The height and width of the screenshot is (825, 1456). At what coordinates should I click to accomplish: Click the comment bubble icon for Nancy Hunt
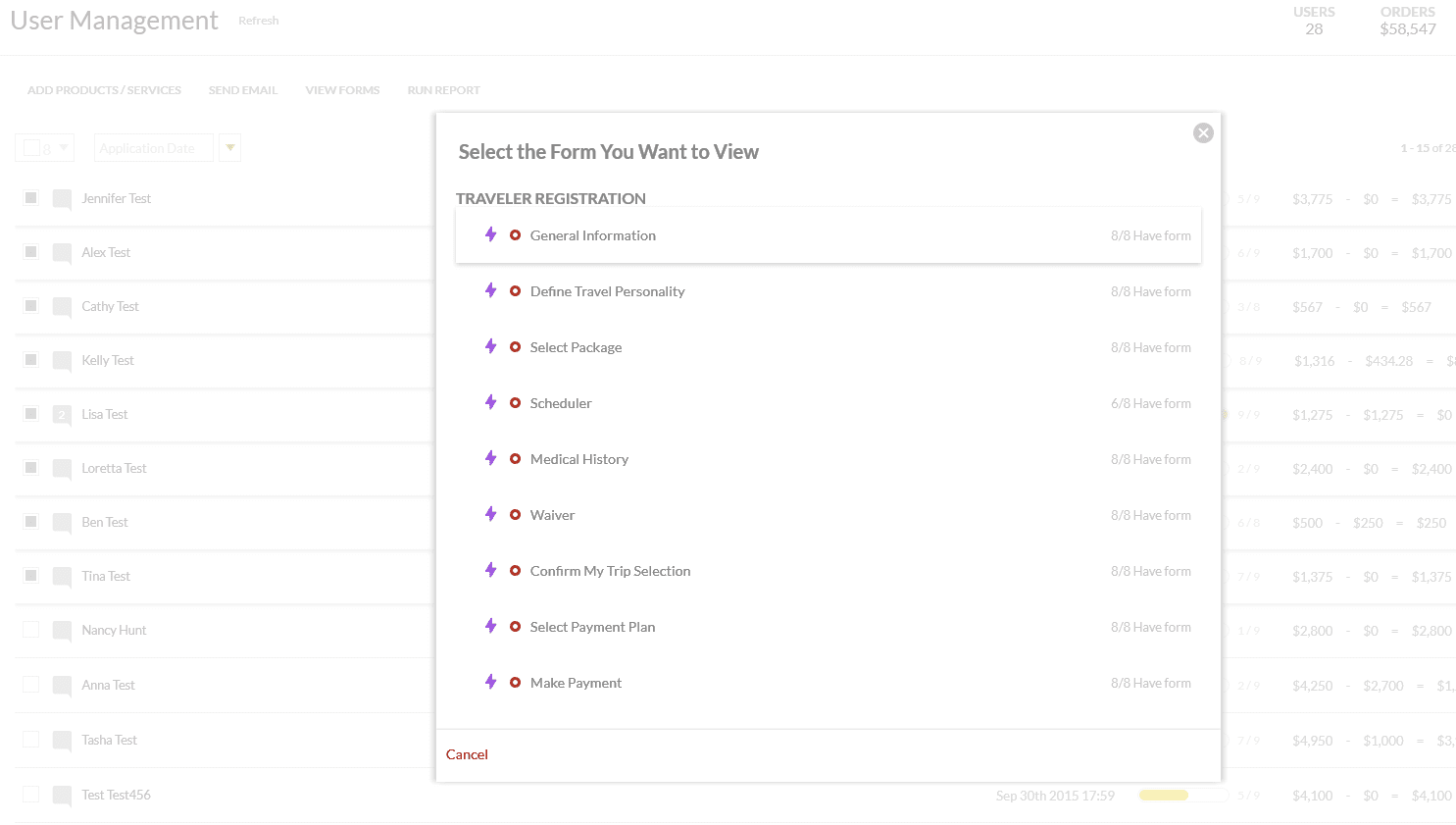(x=62, y=631)
